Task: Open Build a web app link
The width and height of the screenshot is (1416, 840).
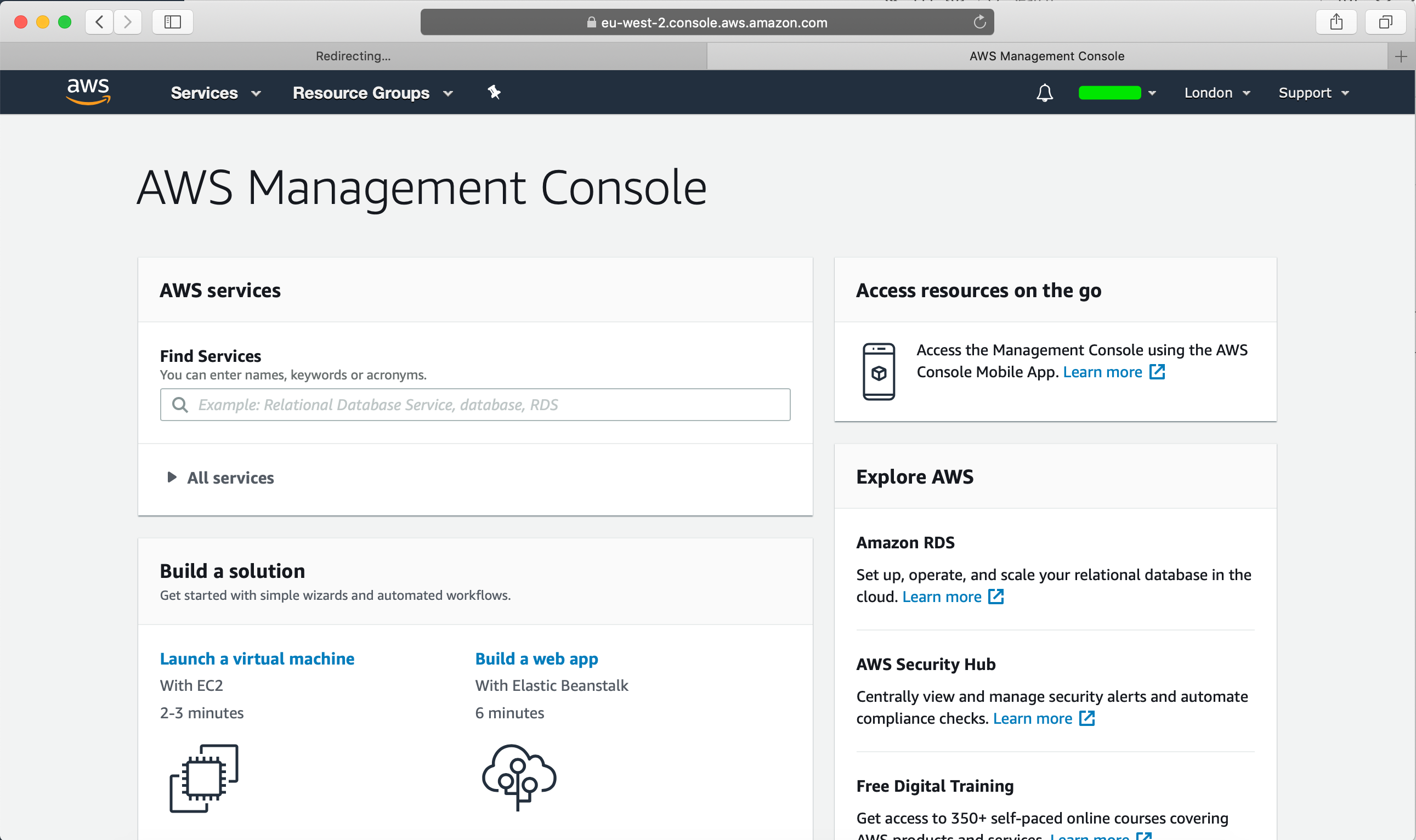Action: 537,659
